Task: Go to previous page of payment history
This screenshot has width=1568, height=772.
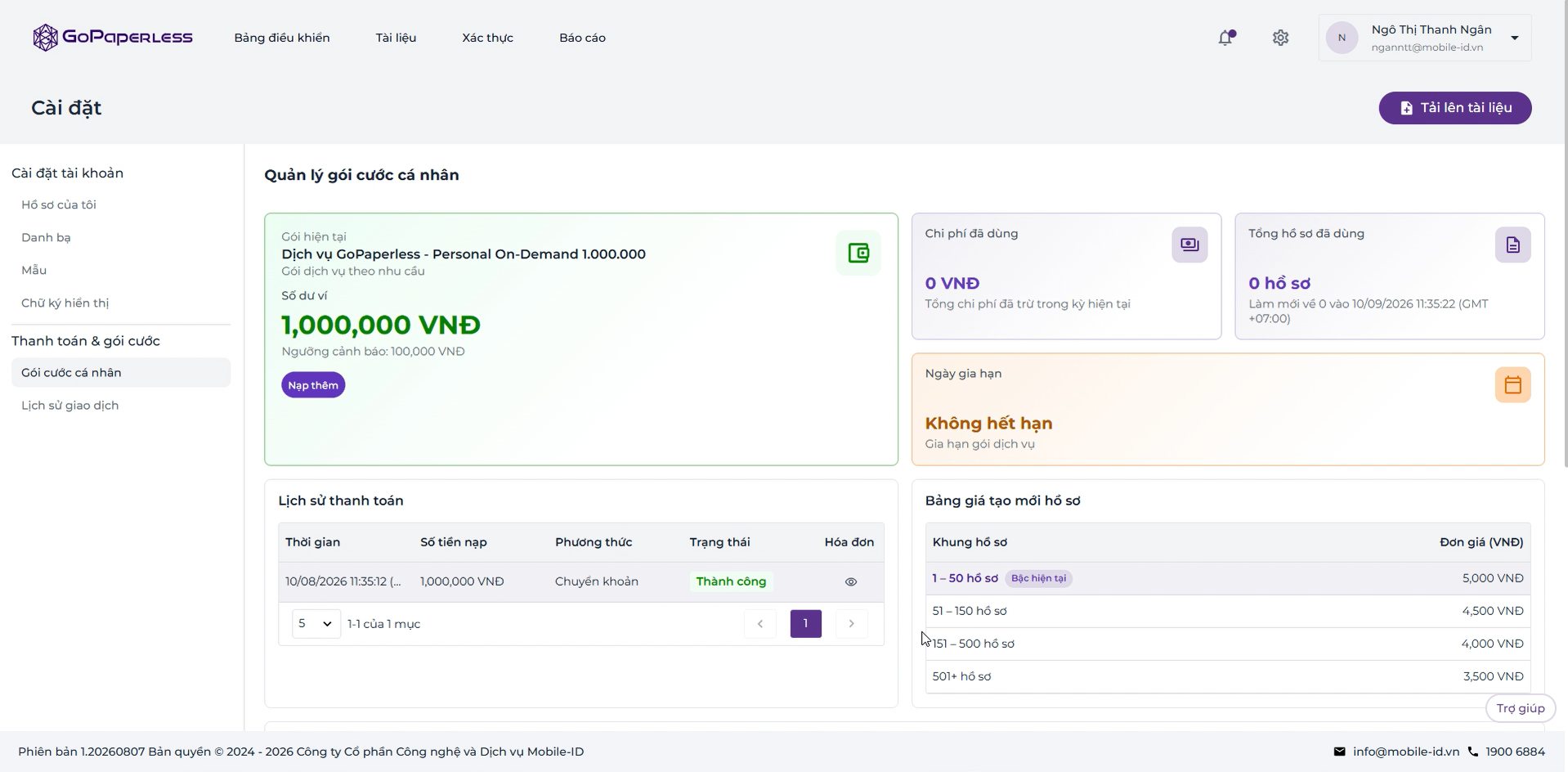Action: click(x=759, y=624)
